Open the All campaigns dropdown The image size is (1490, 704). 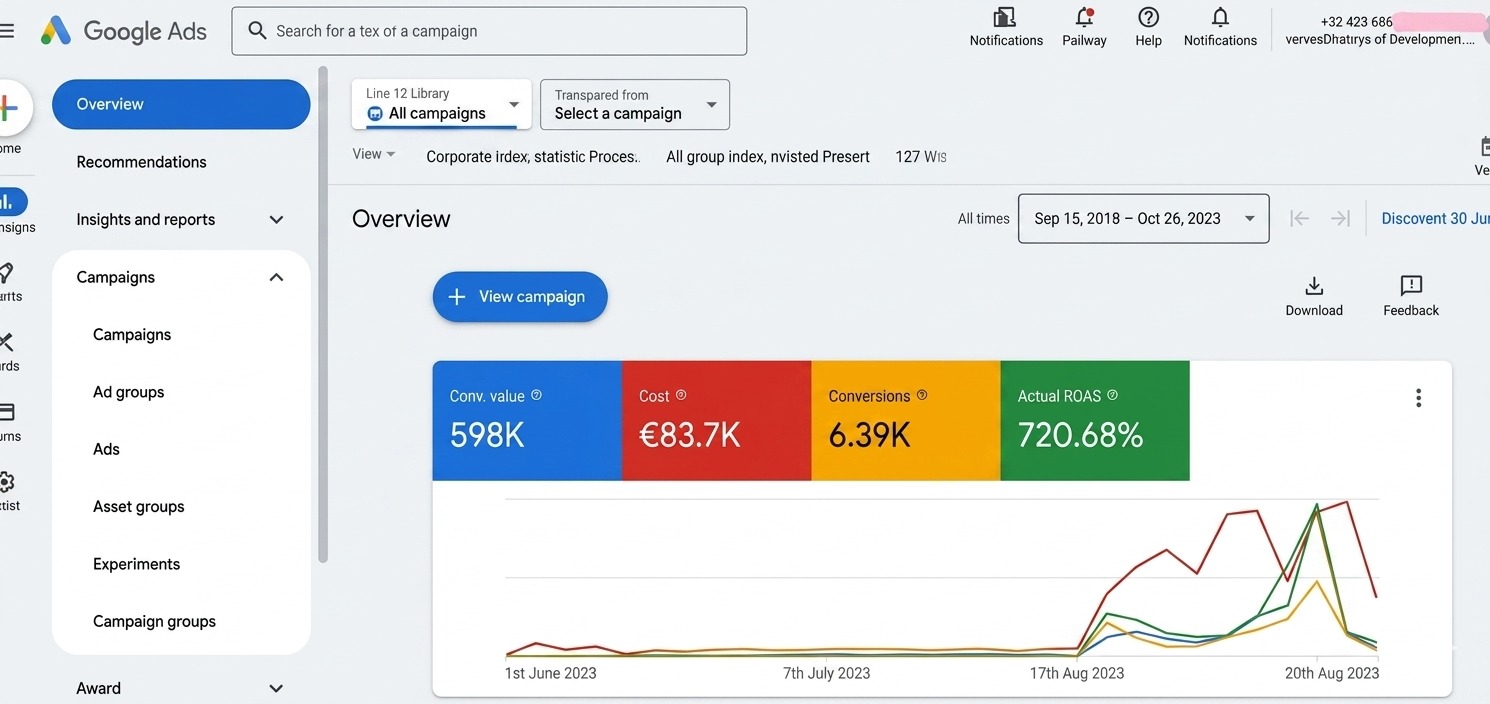(441, 104)
